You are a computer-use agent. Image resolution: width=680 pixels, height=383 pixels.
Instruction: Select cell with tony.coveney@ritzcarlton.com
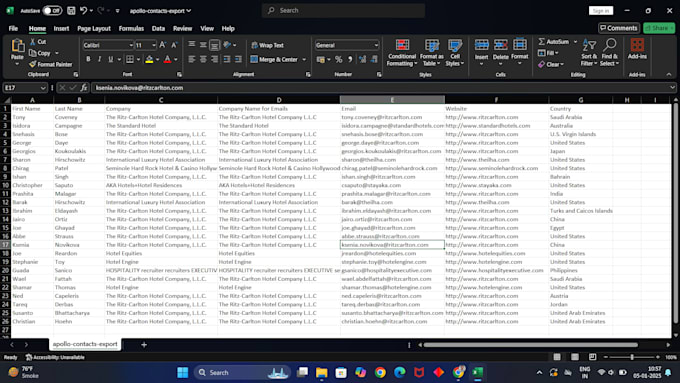pos(392,117)
